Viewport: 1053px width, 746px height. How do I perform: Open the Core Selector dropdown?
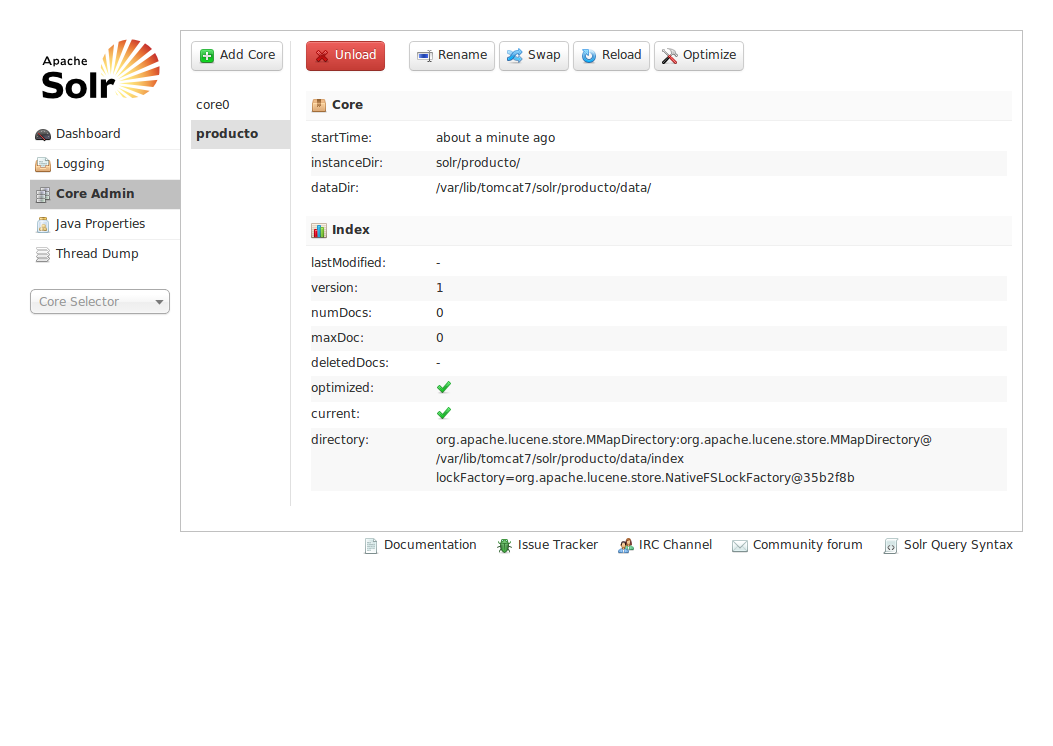click(100, 301)
